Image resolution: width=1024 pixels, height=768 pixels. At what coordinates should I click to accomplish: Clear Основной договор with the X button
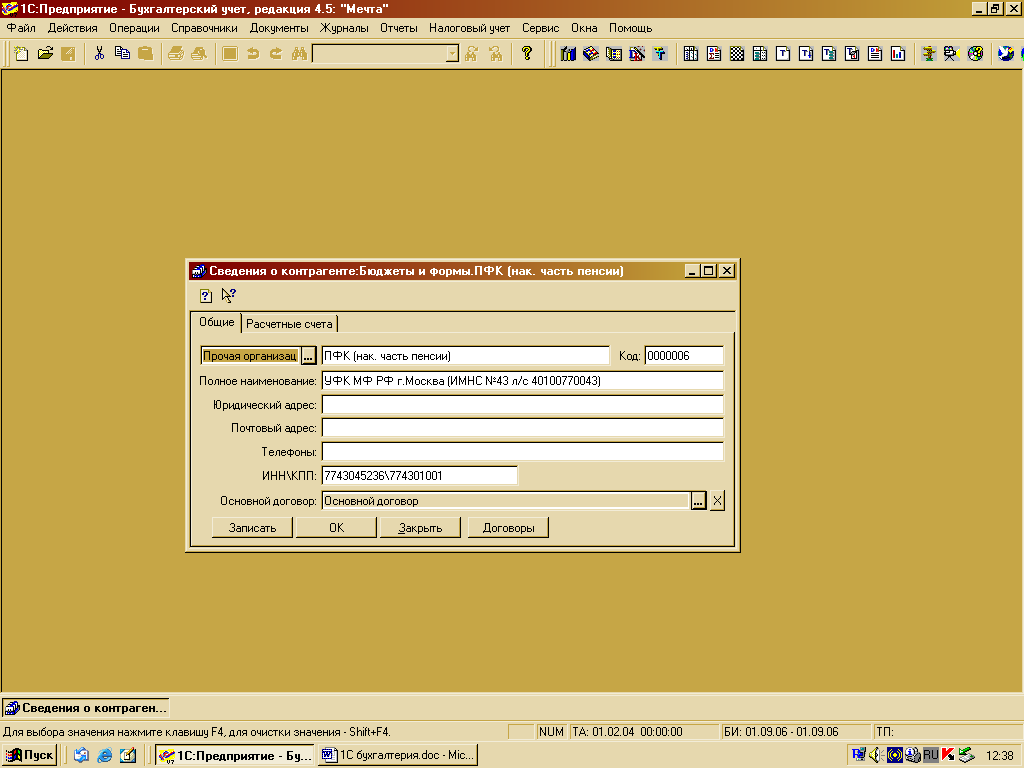pos(717,501)
